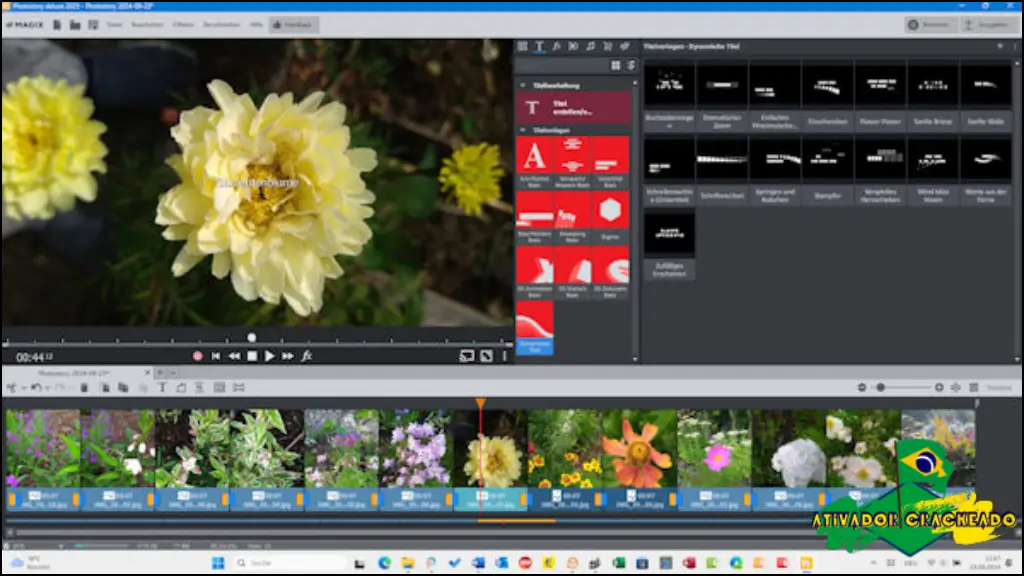Expand the Titelvorlagen panel header dropdown
The height and width of the screenshot is (576, 1024).
click(x=1000, y=46)
